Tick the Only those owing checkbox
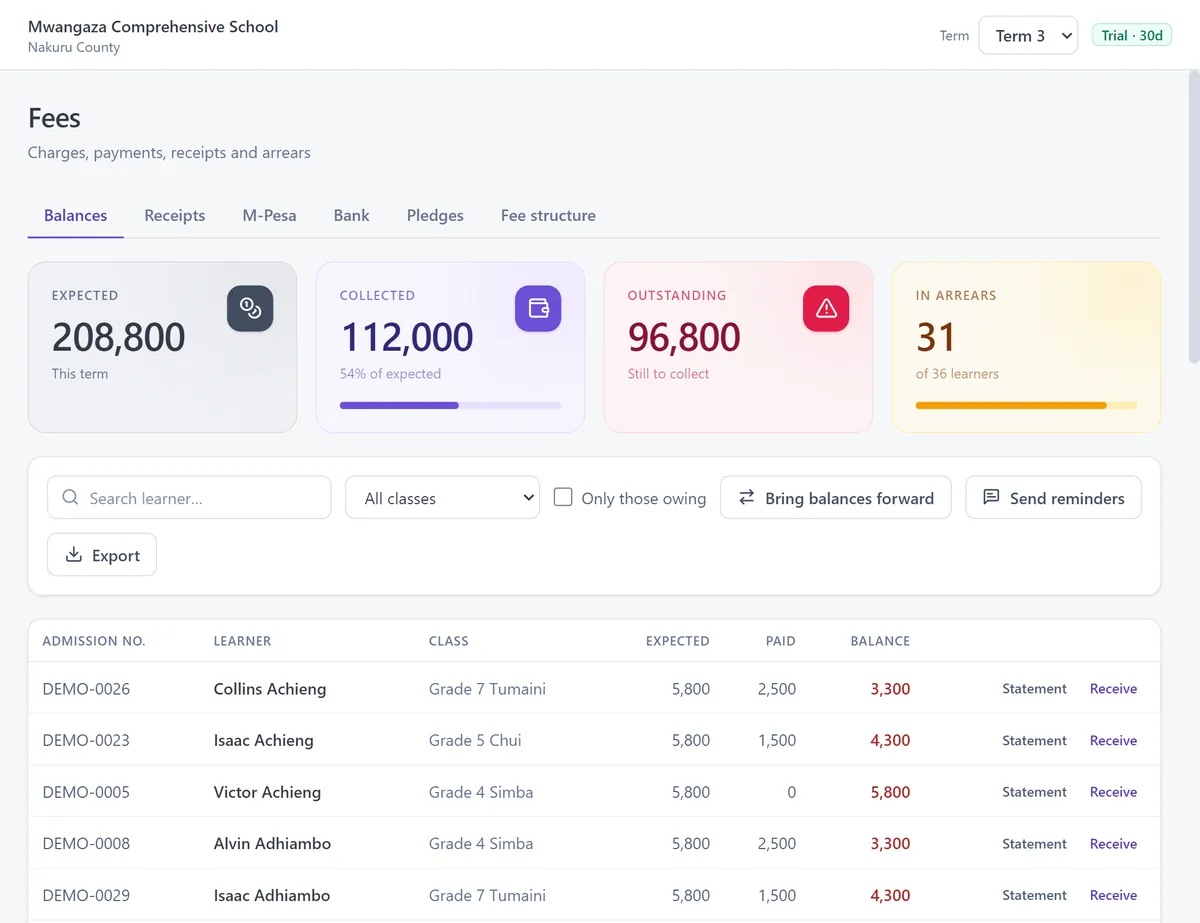1200x923 pixels. 563,497
